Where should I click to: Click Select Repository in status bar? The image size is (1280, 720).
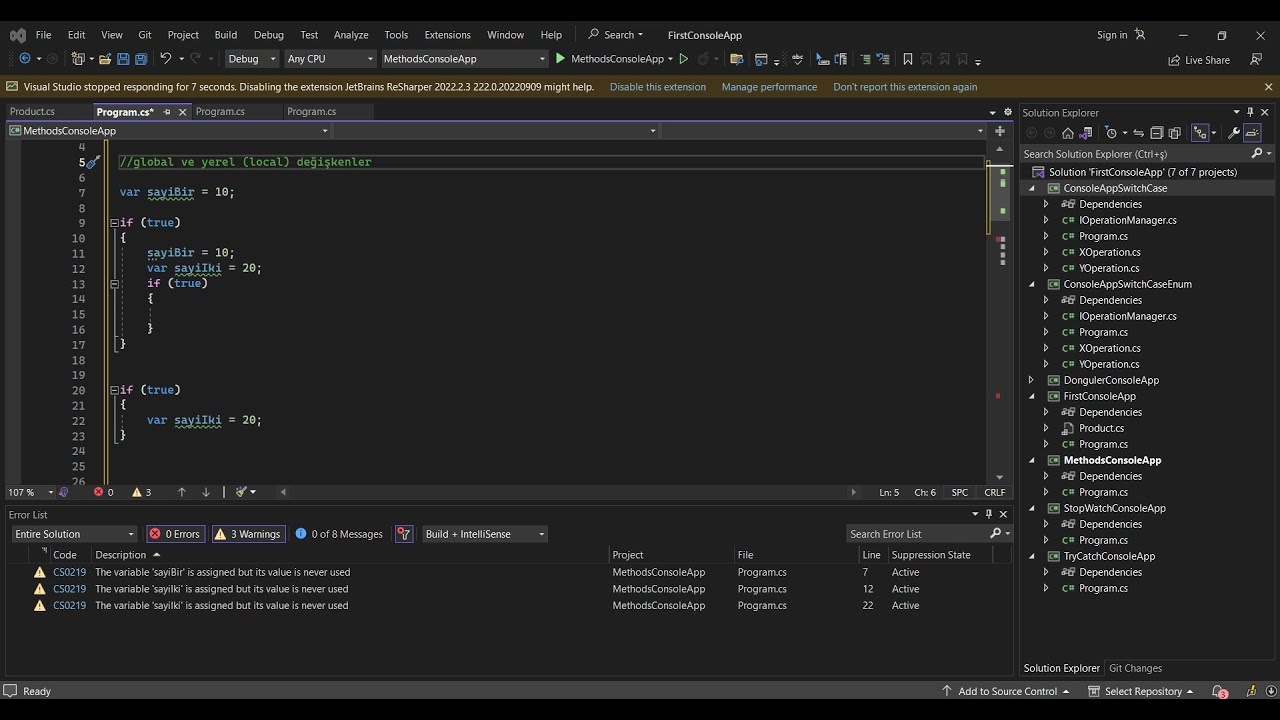tap(1141, 691)
